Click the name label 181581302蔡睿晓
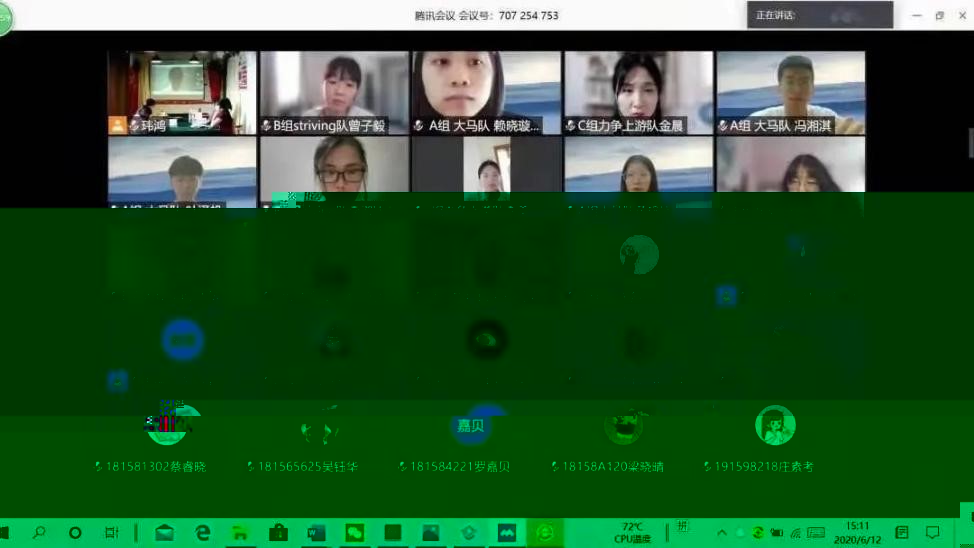 (155, 467)
